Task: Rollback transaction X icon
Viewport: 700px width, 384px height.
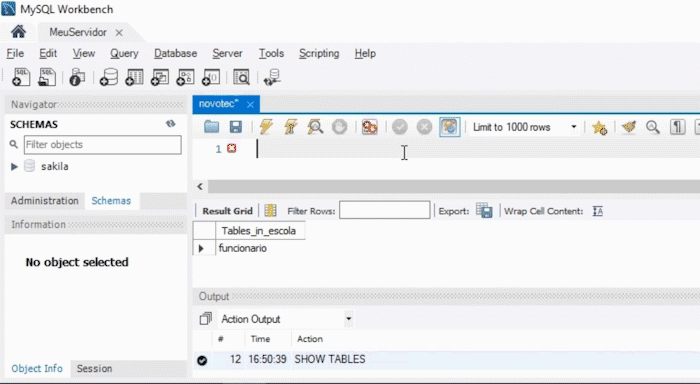Action: tap(425, 127)
